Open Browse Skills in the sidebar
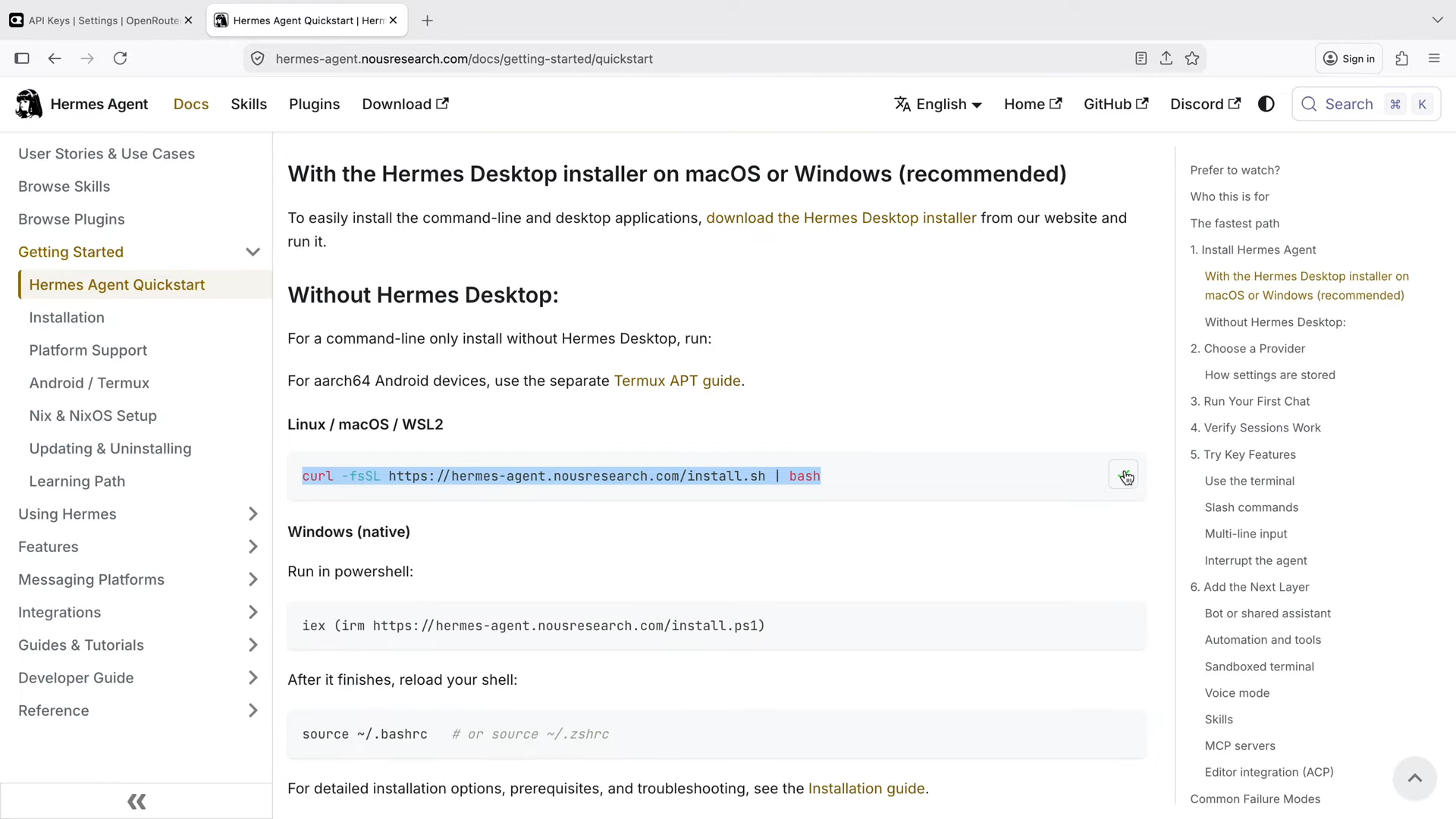The width and height of the screenshot is (1456, 819). 64,187
